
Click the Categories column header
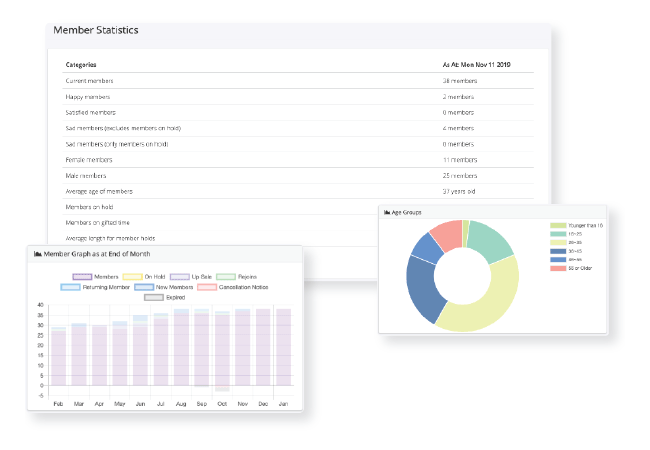coord(81,65)
